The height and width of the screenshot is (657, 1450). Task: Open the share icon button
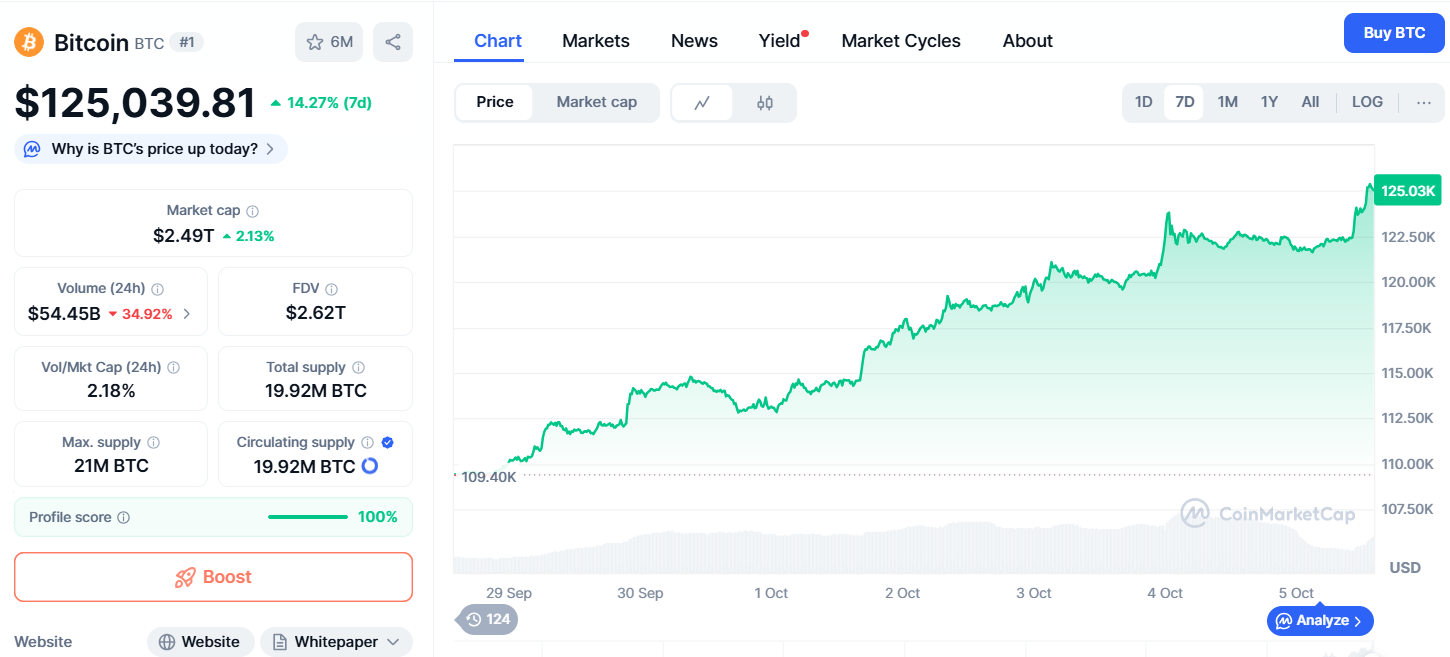pyautogui.click(x=393, y=42)
